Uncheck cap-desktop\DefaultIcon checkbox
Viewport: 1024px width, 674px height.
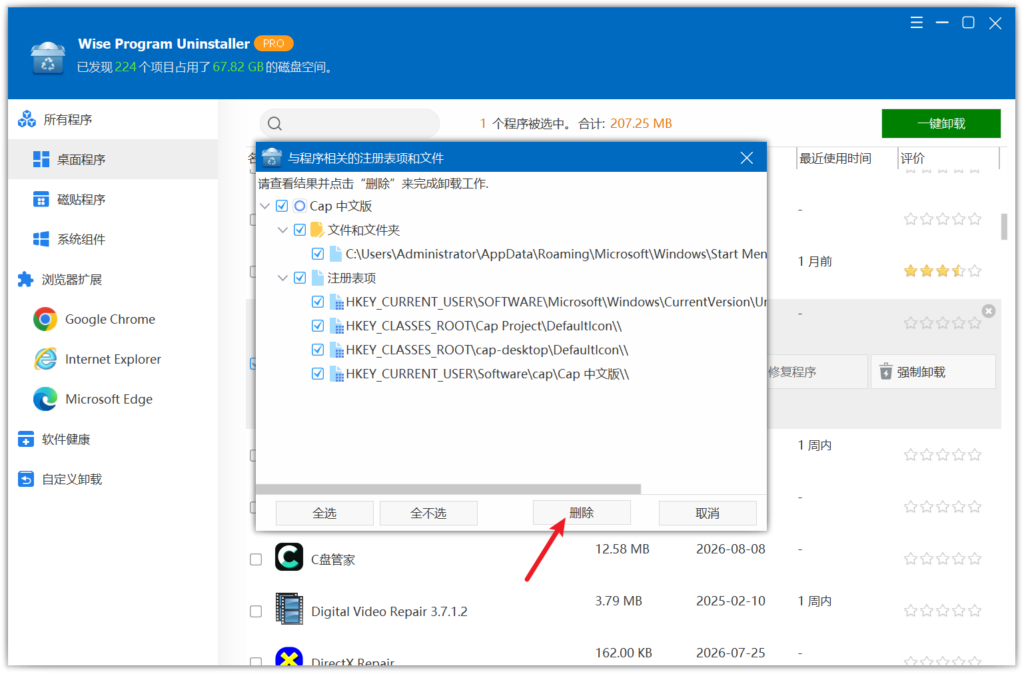(x=318, y=350)
